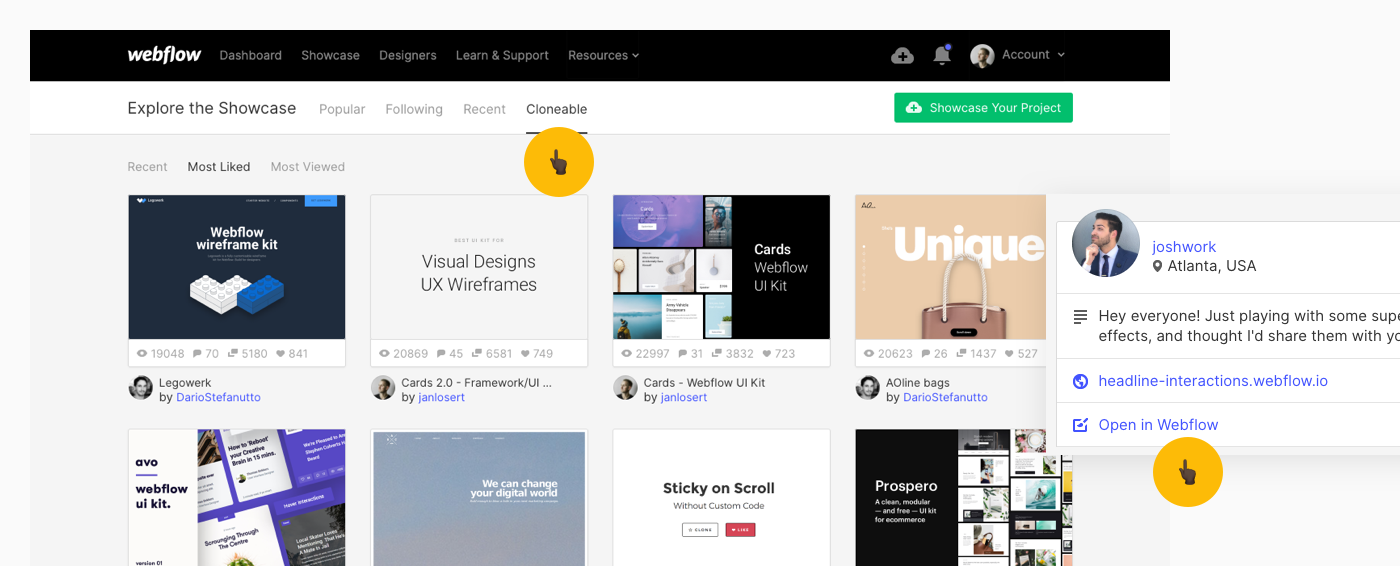1400x566 pixels.
Task: Open the We can change your digital world thumbnail
Action: point(479,498)
